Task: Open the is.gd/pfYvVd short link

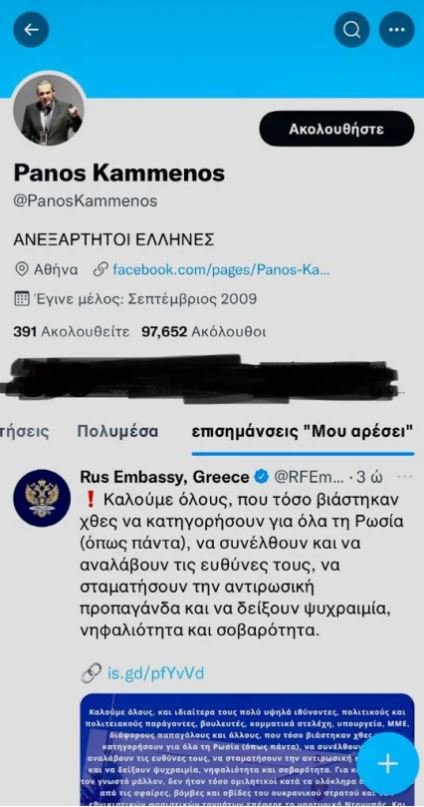Action: [155, 673]
